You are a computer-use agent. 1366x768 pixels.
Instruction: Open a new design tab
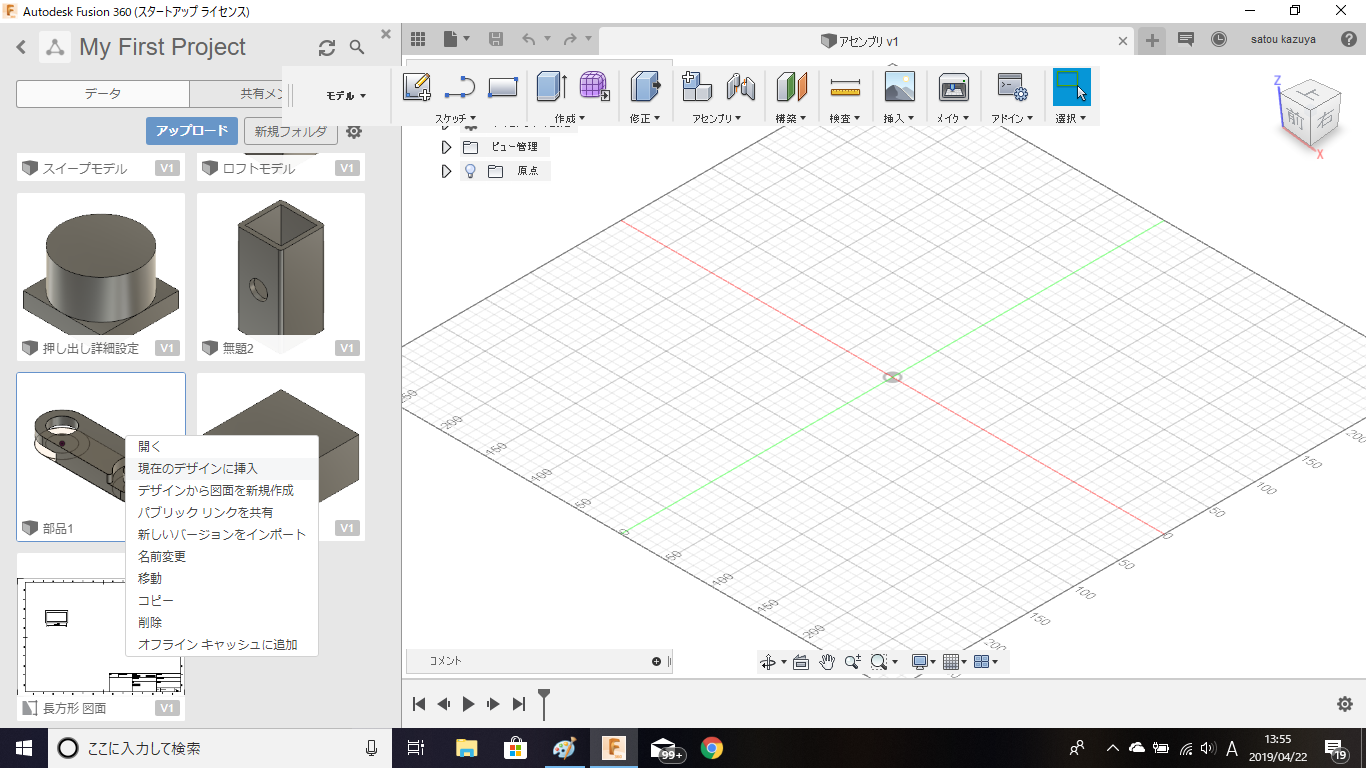(x=1153, y=40)
